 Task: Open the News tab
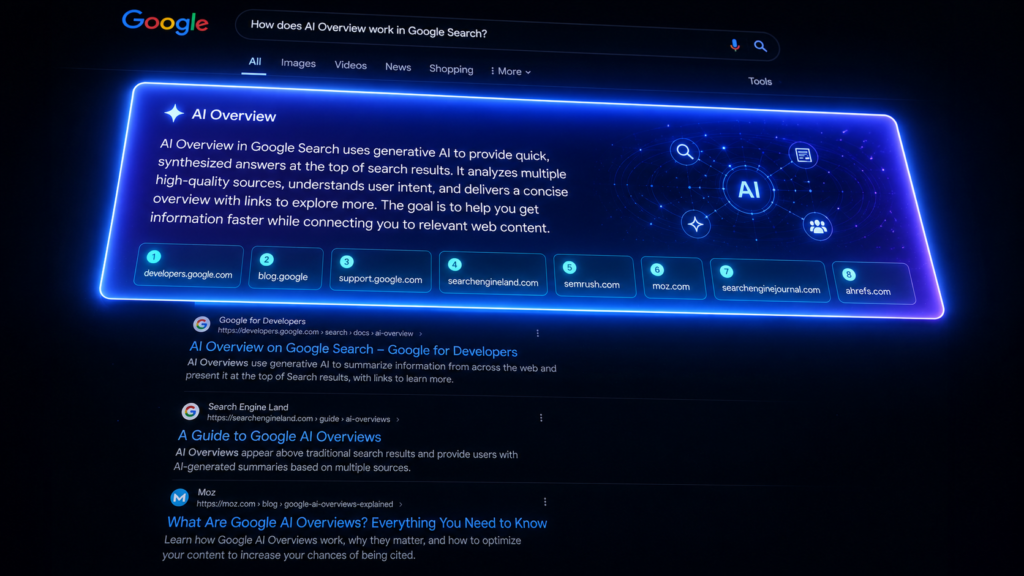(x=398, y=67)
